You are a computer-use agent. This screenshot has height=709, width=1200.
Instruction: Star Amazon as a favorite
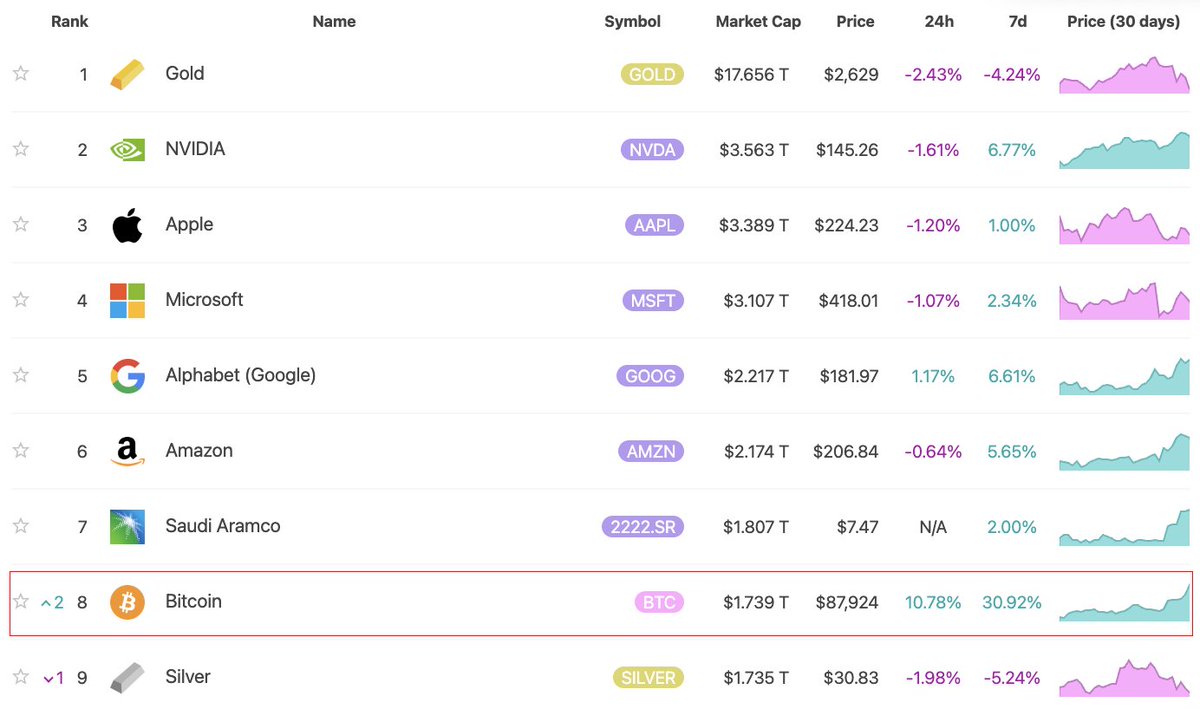(x=20, y=451)
